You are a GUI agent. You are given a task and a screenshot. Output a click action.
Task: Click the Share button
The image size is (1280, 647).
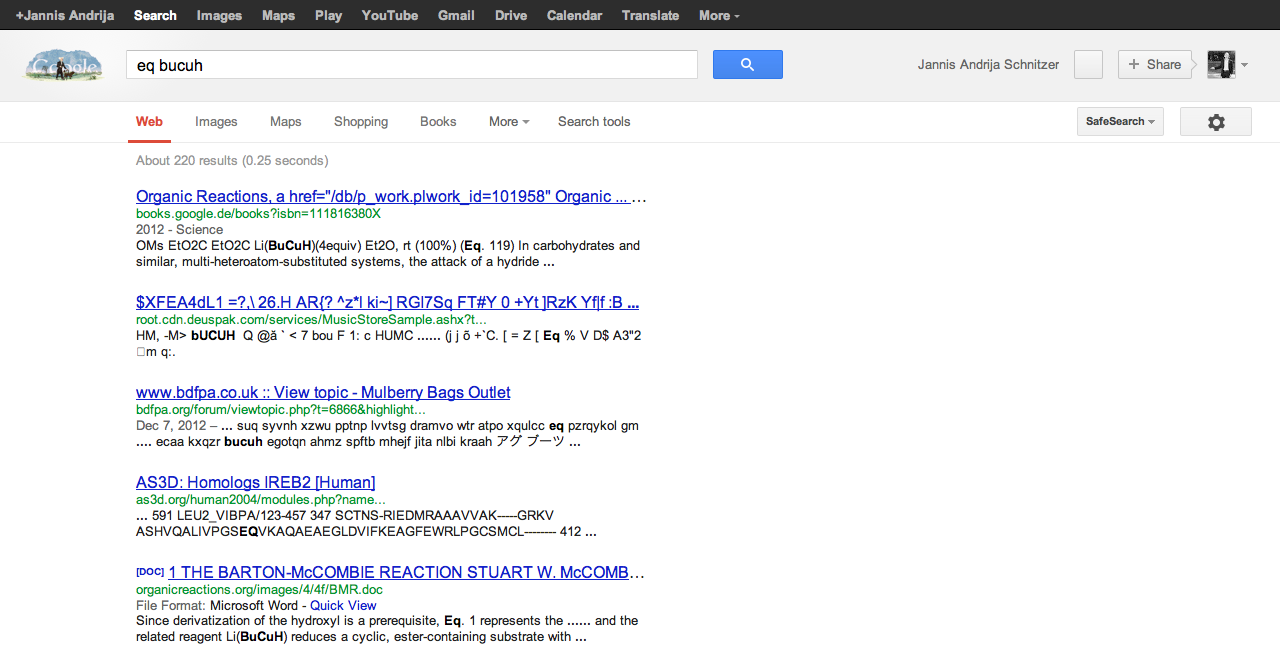1155,64
